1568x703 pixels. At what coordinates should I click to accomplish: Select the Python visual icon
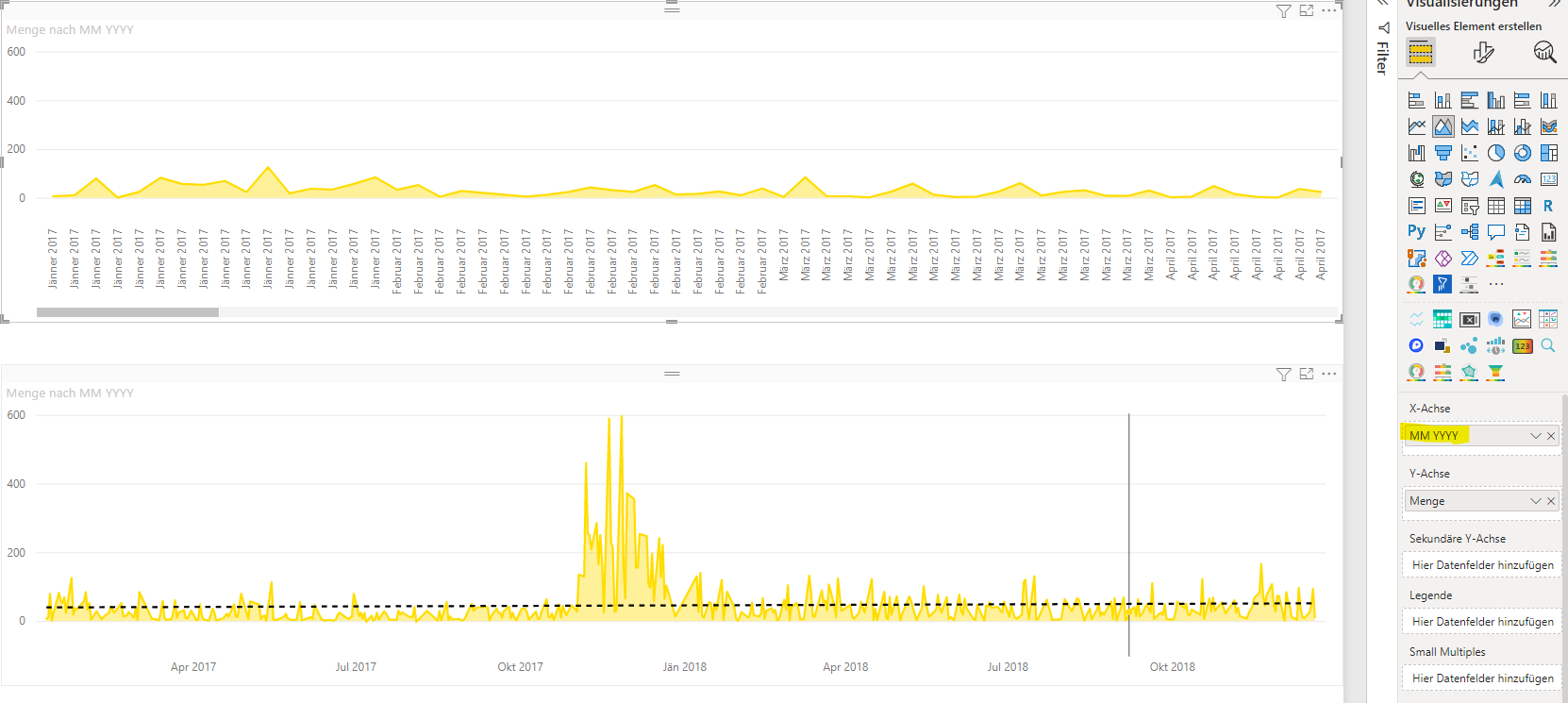coord(1417,232)
